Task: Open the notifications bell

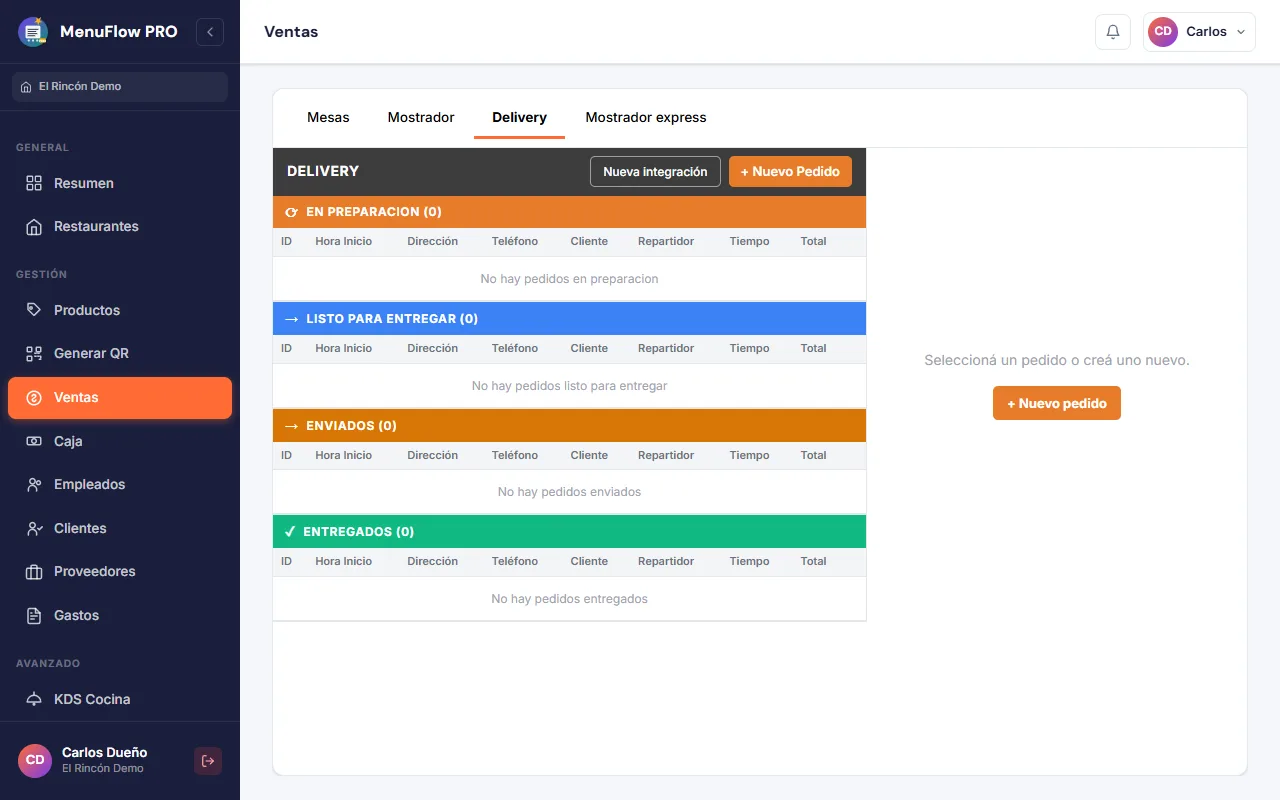Action: [1113, 32]
